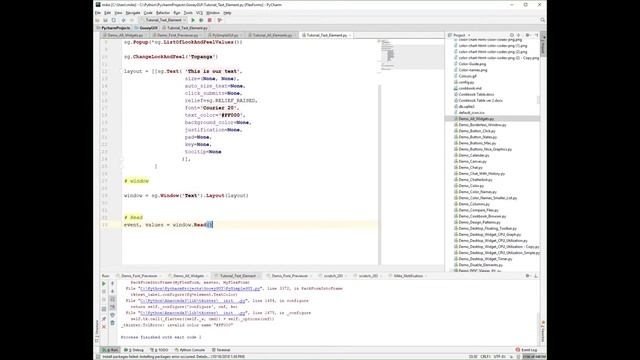The image size is (640, 360).
Task: Open the TODO tool window tab
Action: tap(159, 350)
